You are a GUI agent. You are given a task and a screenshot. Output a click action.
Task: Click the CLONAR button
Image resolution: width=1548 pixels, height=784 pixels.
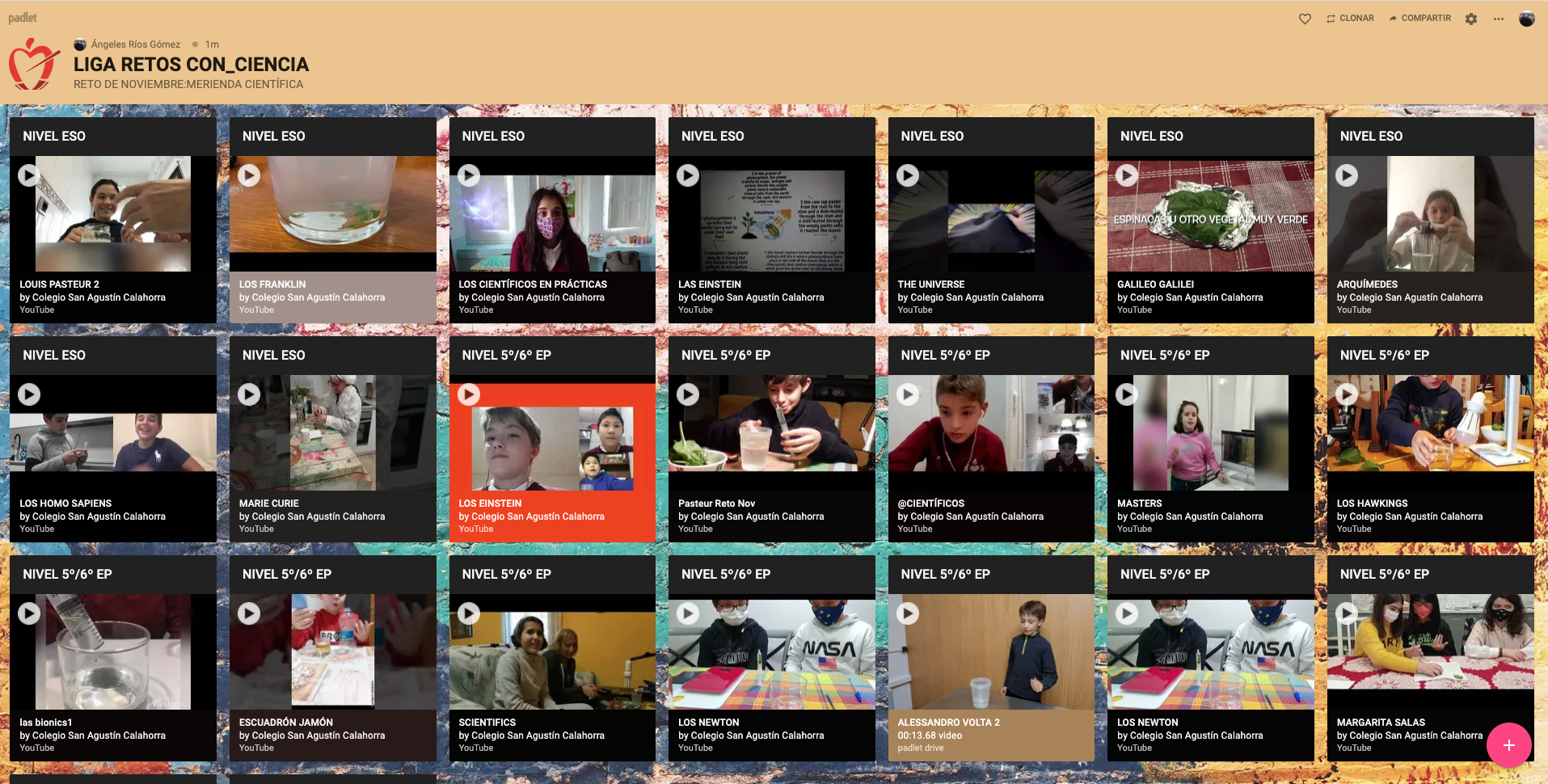pos(1350,18)
